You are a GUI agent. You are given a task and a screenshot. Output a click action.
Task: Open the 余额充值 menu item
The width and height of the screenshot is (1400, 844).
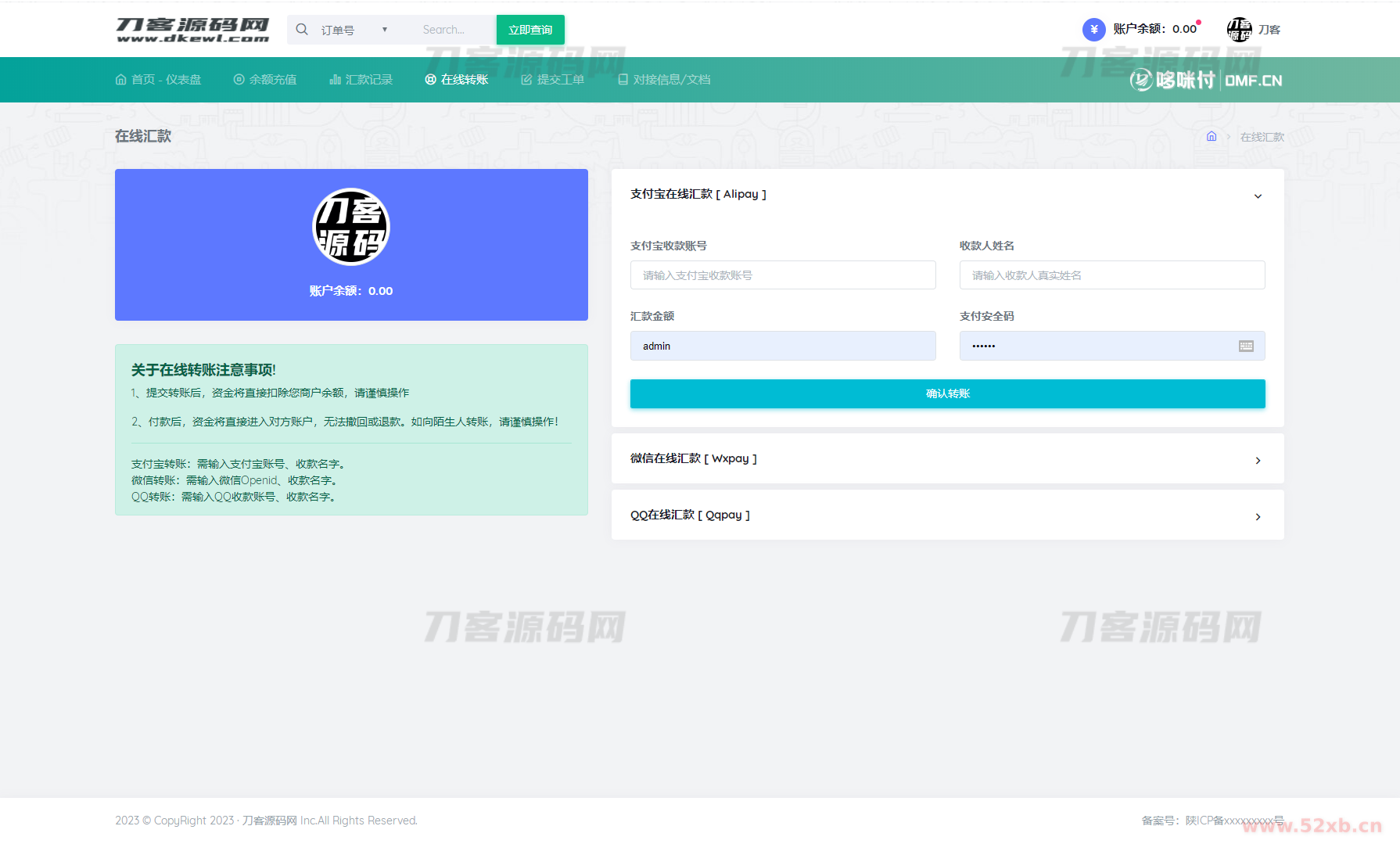point(265,80)
